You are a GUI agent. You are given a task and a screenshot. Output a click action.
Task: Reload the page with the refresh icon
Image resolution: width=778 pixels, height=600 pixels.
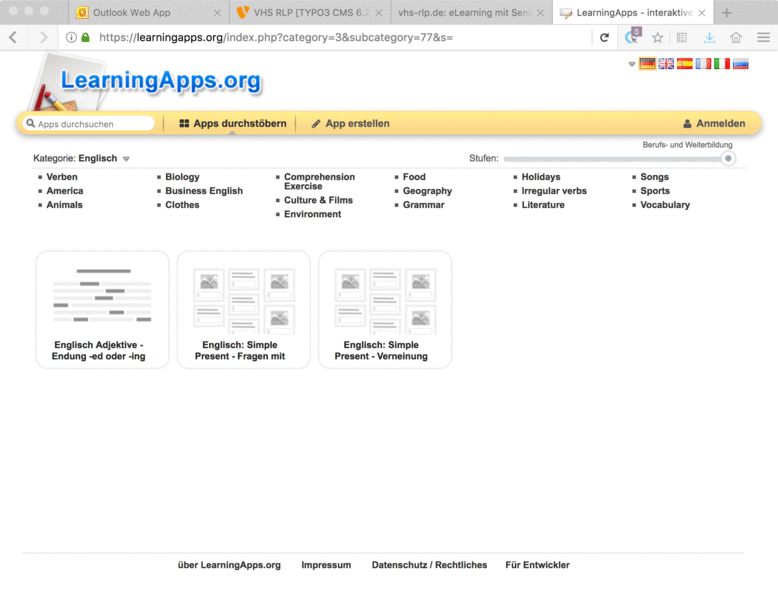[604, 37]
